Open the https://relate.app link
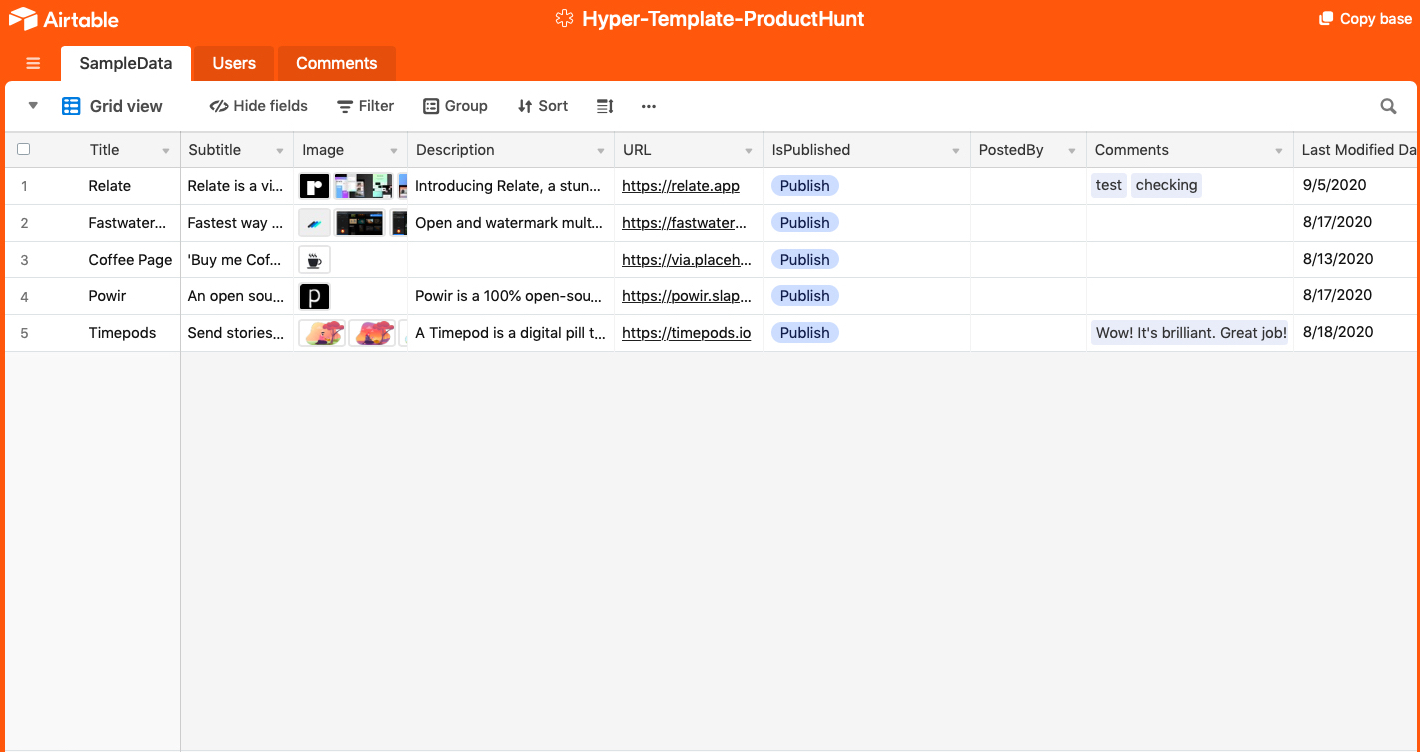This screenshot has height=752, width=1420. tap(681, 186)
